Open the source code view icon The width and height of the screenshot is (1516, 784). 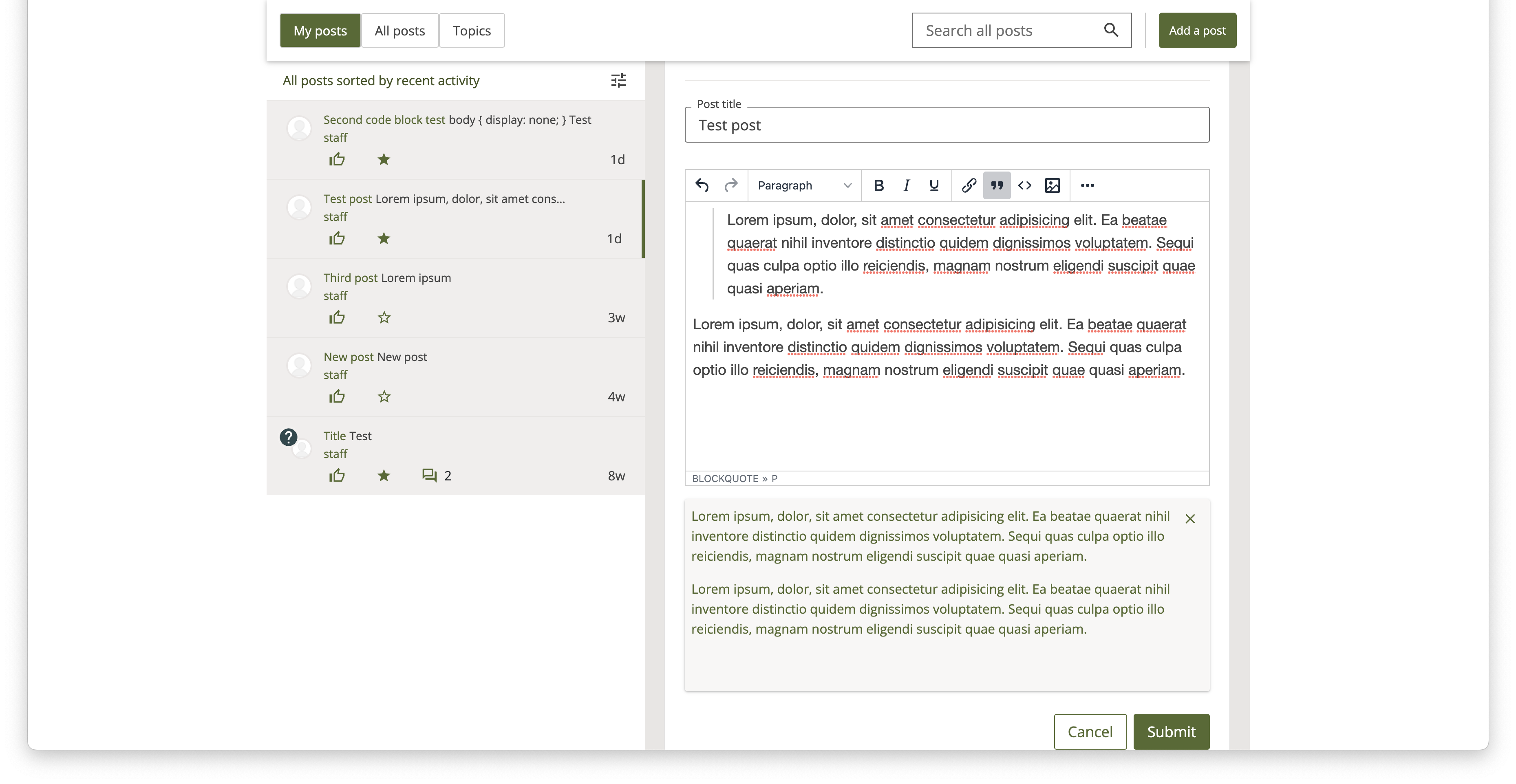(1025, 185)
